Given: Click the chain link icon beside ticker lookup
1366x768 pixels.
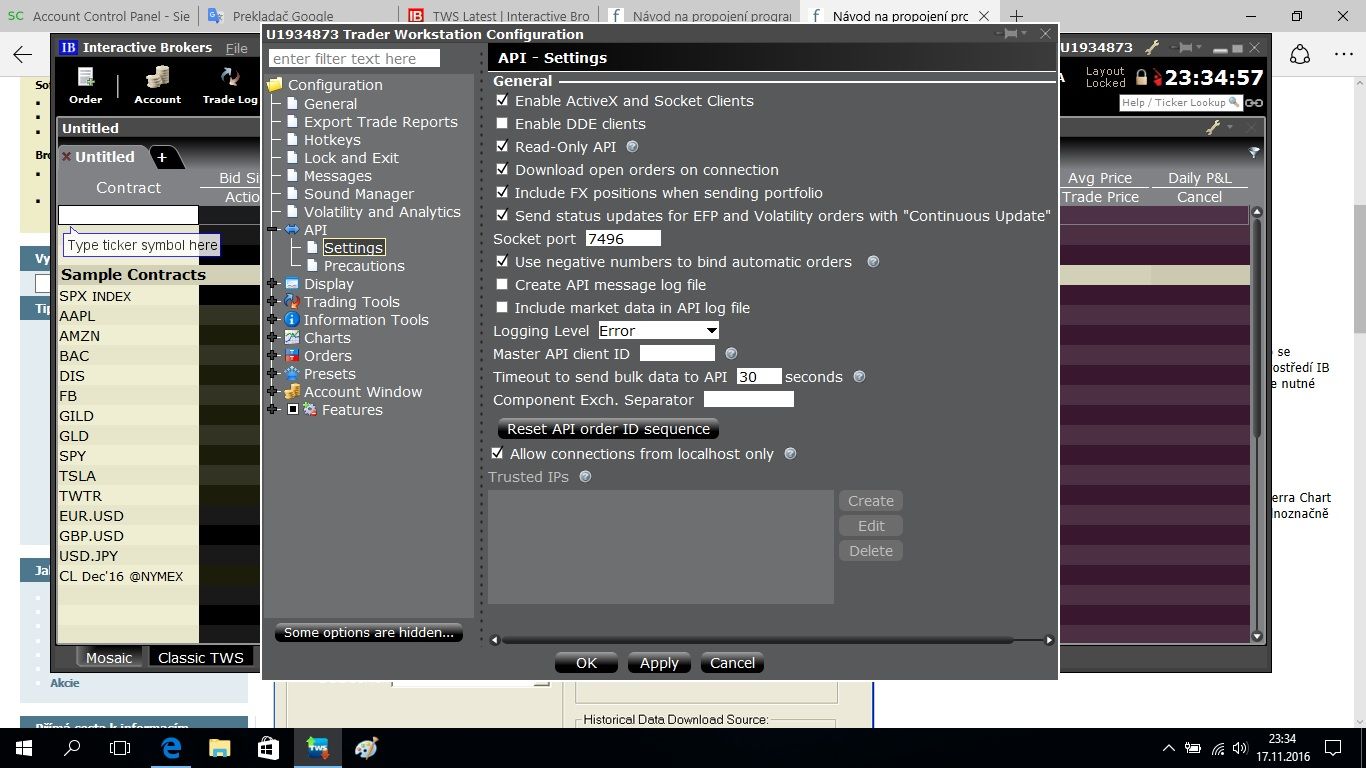Looking at the screenshot, I should (1253, 102).
